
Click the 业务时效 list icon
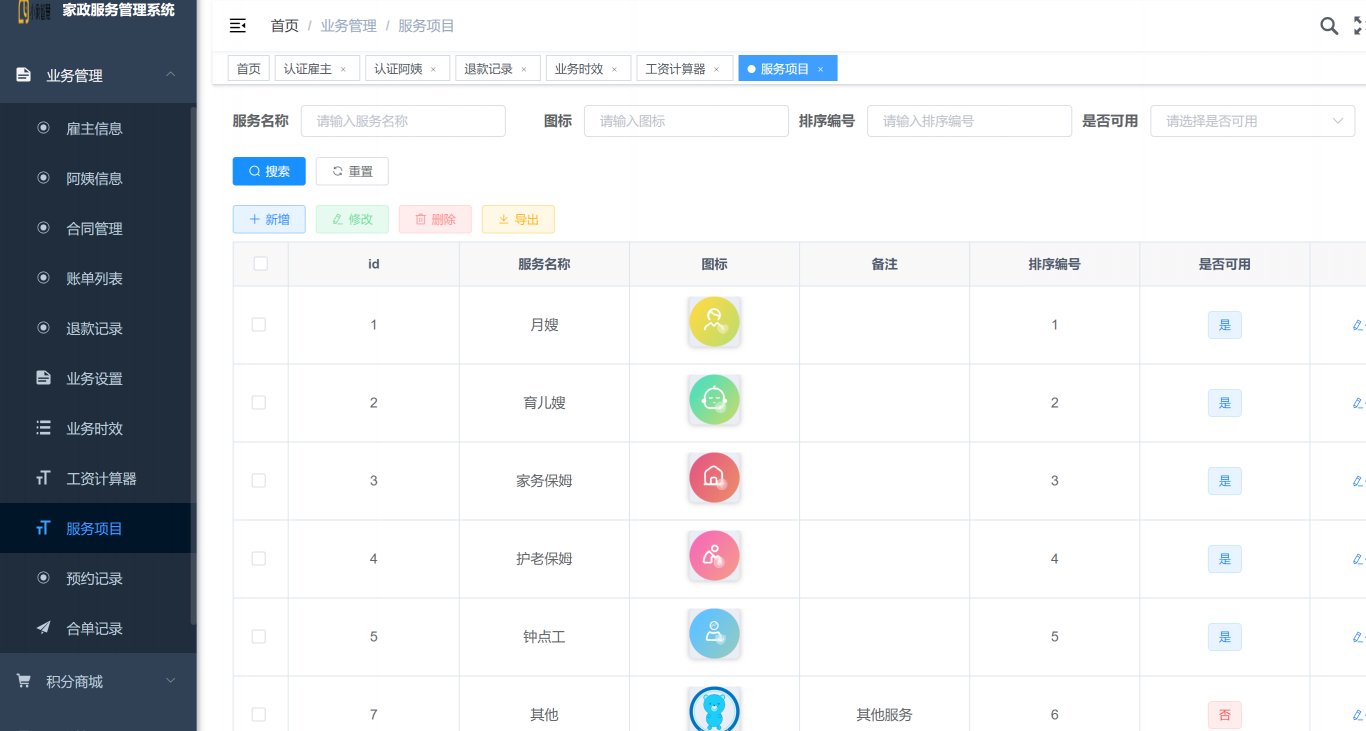[43, 428]
